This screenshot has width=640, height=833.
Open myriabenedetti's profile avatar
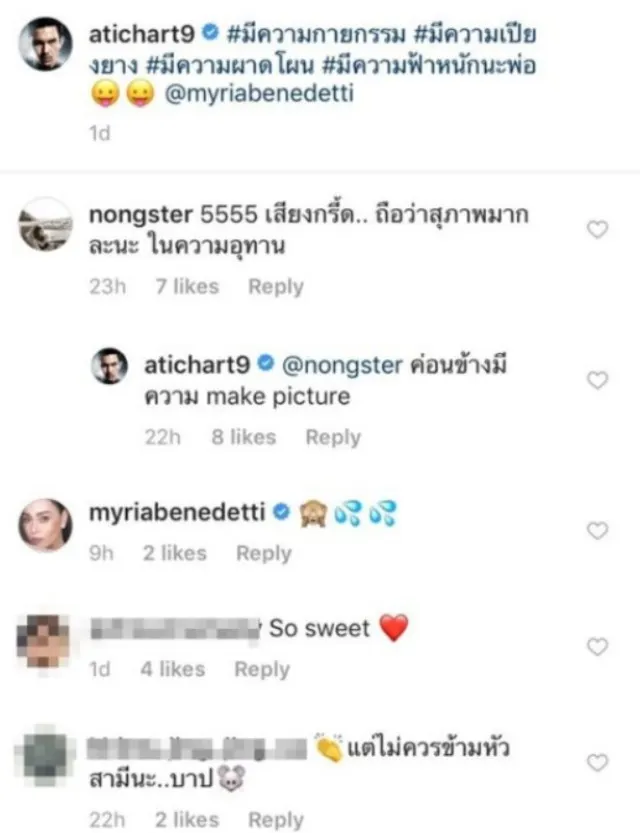46,524
